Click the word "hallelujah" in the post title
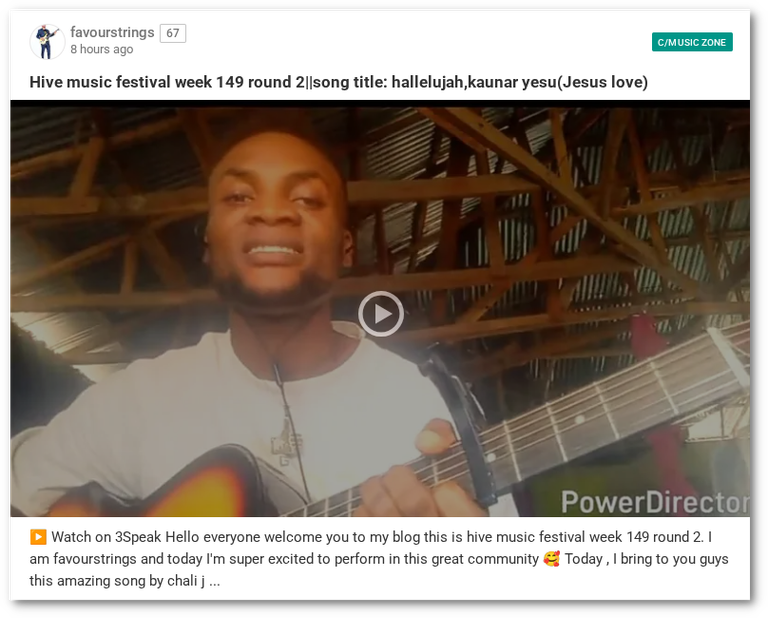The height and width of the screenshot is (618, 768). [427, 82]
